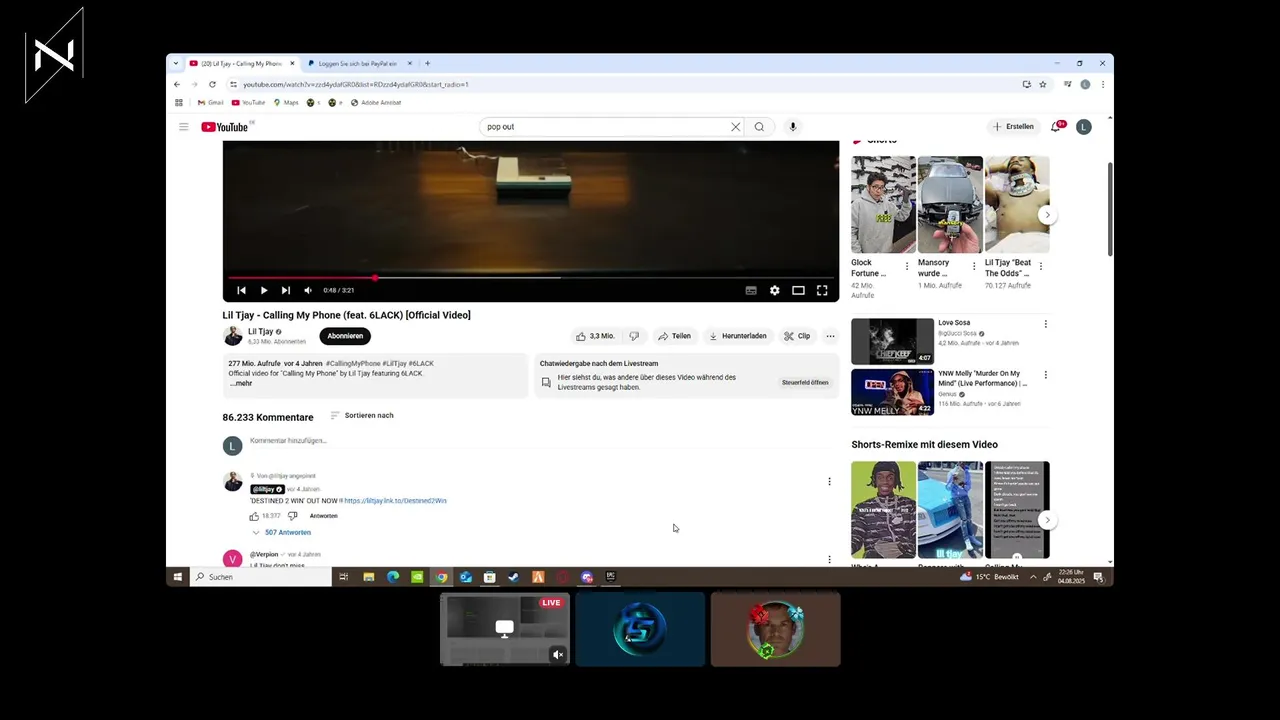The width and height of the screenshot is (1280, 720).
Task: Open options for Lil Tjay Beat The Odds short
Action: pyautogui.click(x=1041, y=266)
